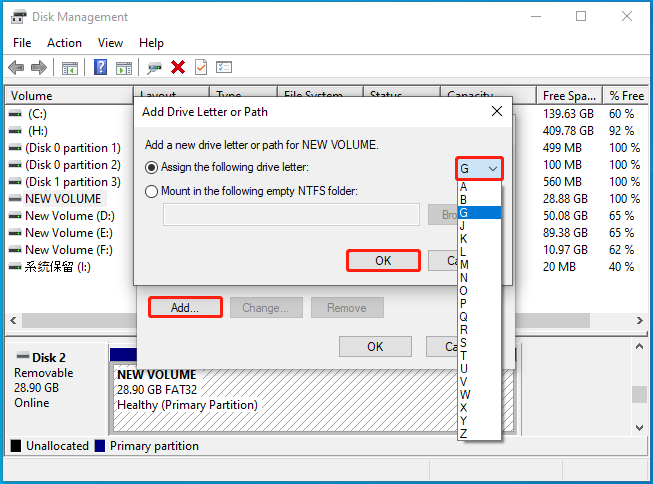Viewport: 653px width, 484px height.
Task: Click scroll-left arrow of volume list
Action: [13, 320]
